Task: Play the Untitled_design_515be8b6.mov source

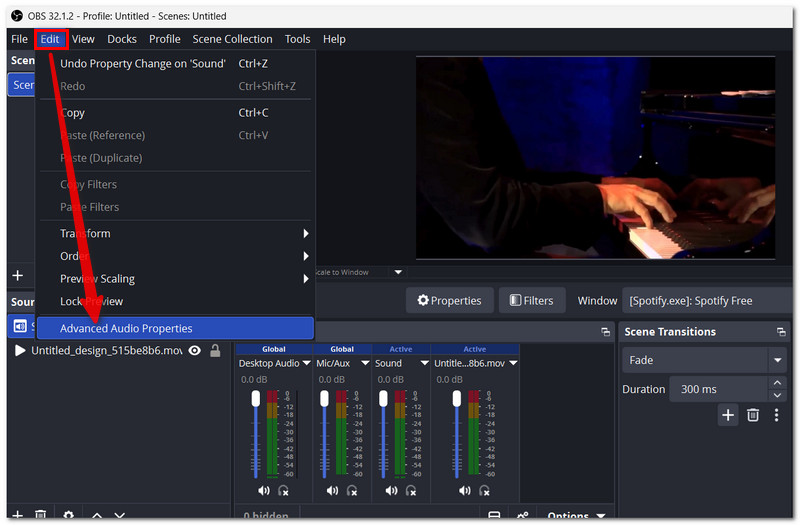Action: tap(20, 351)
